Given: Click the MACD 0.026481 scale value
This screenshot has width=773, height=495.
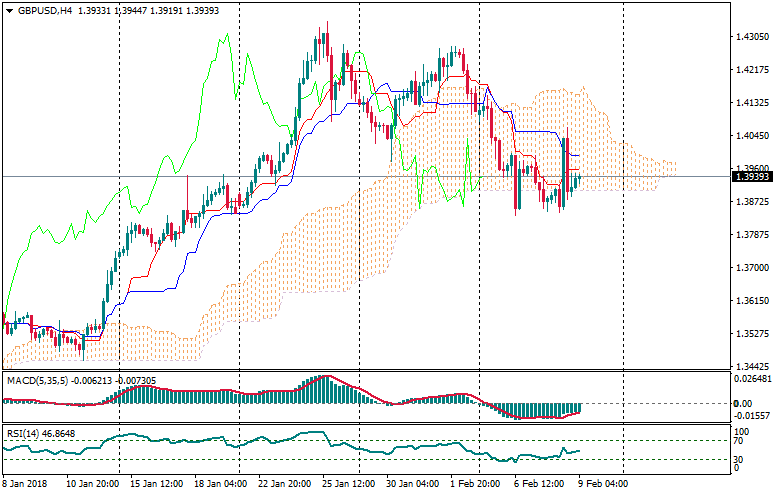Looking at the screenshot, I should coord(750,379).
